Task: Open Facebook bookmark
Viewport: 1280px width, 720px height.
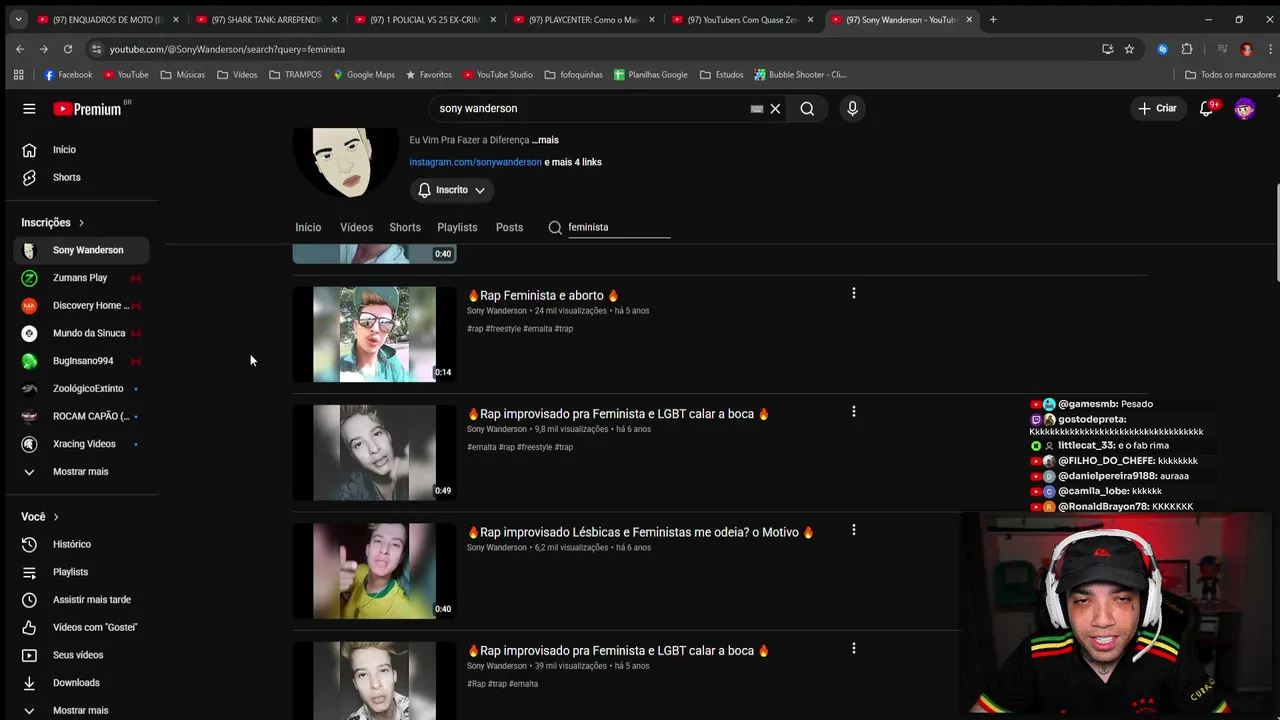Action: [x=67, y=75]
